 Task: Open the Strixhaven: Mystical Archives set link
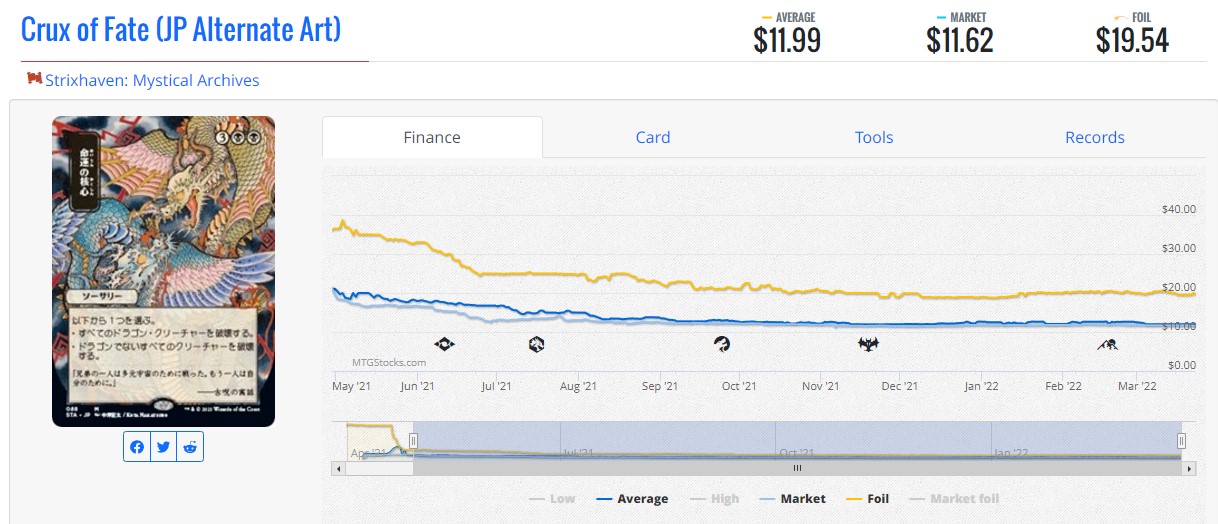[152, 80]
